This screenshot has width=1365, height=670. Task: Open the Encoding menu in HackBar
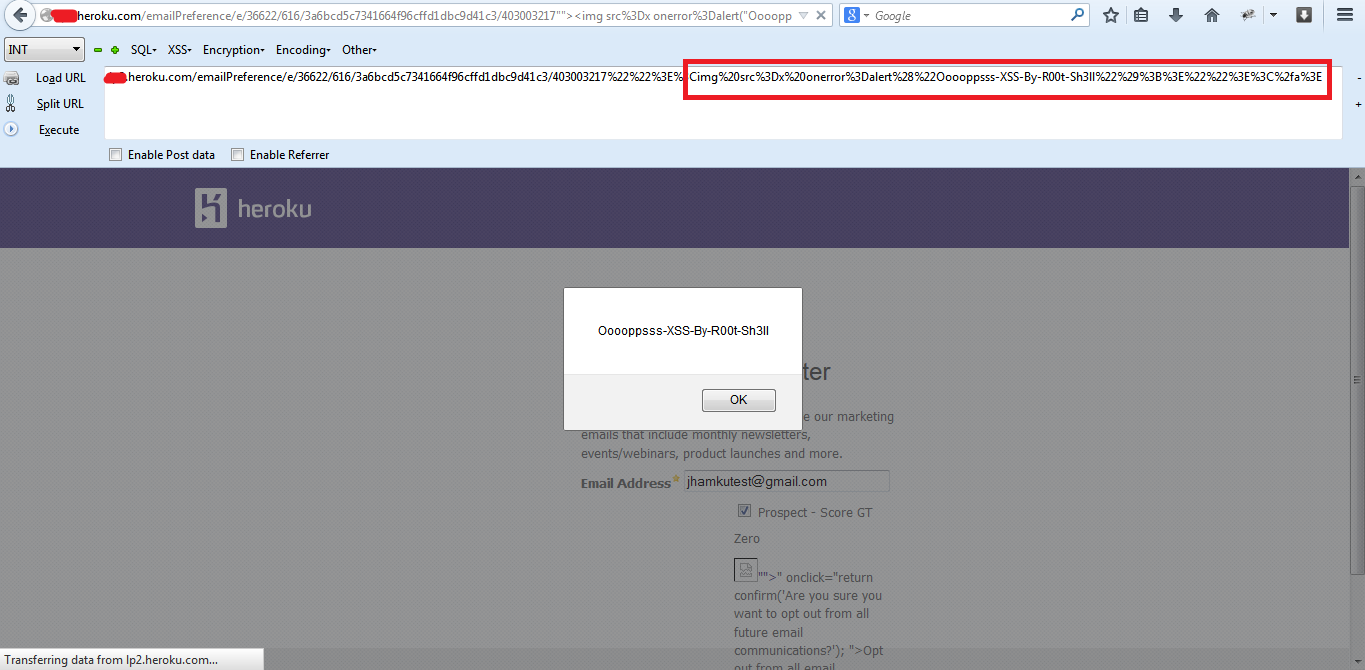(303, 50)
